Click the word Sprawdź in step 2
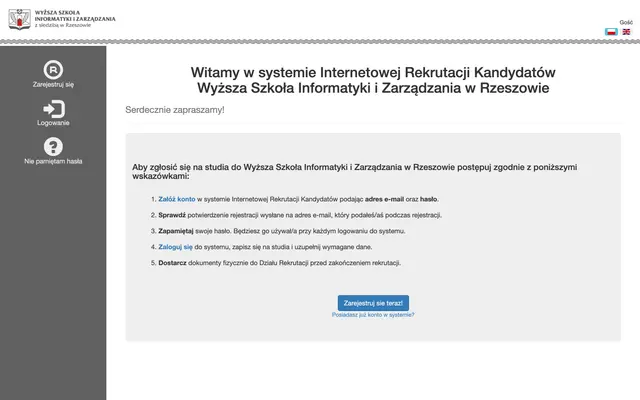This screenshot has width=640, height=400. (x=172, y=215)
